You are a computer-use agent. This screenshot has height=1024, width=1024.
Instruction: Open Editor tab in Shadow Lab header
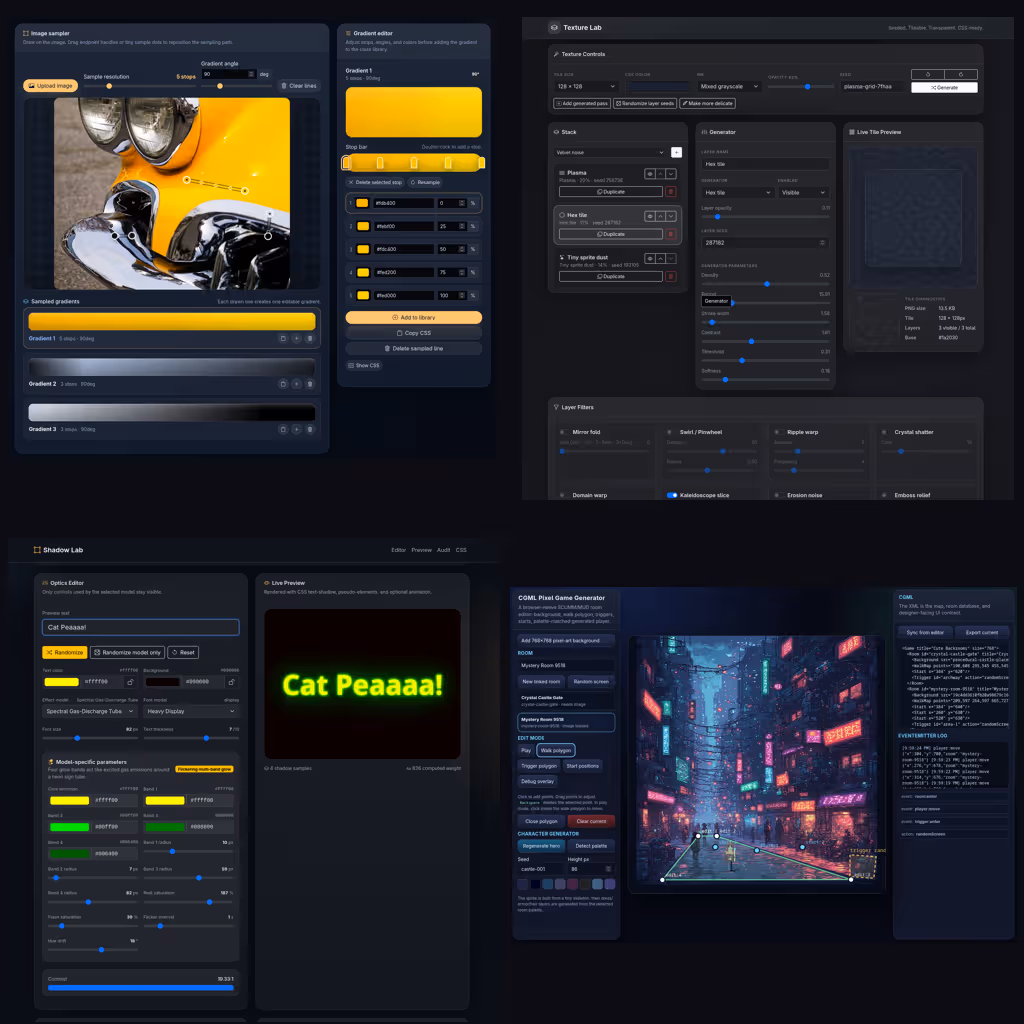point(398,550)
